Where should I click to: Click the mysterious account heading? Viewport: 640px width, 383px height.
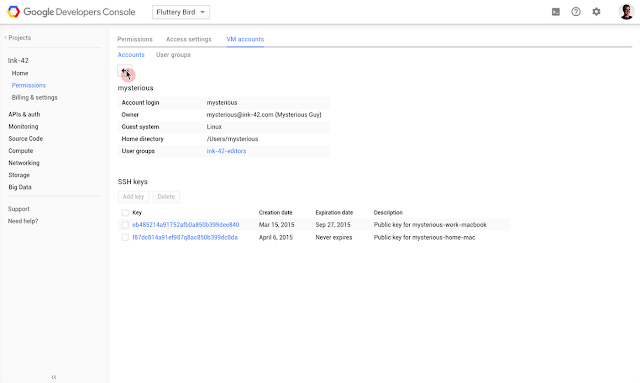coord(136,88)
